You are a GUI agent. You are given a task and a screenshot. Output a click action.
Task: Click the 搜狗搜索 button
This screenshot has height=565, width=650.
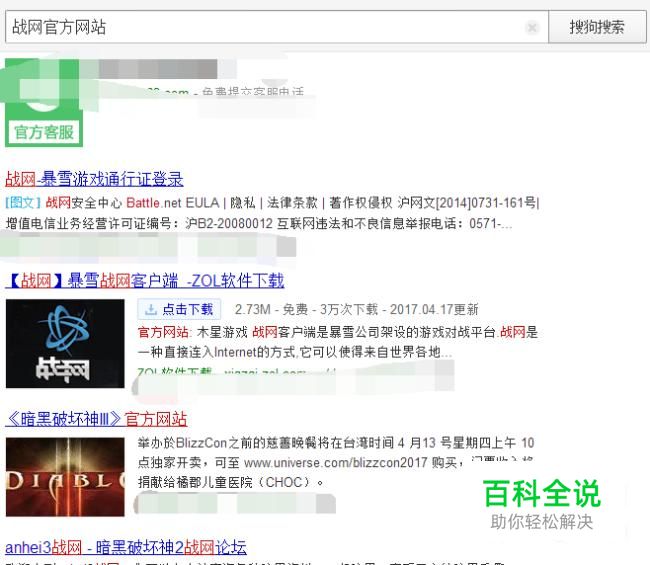pos(597,27)
